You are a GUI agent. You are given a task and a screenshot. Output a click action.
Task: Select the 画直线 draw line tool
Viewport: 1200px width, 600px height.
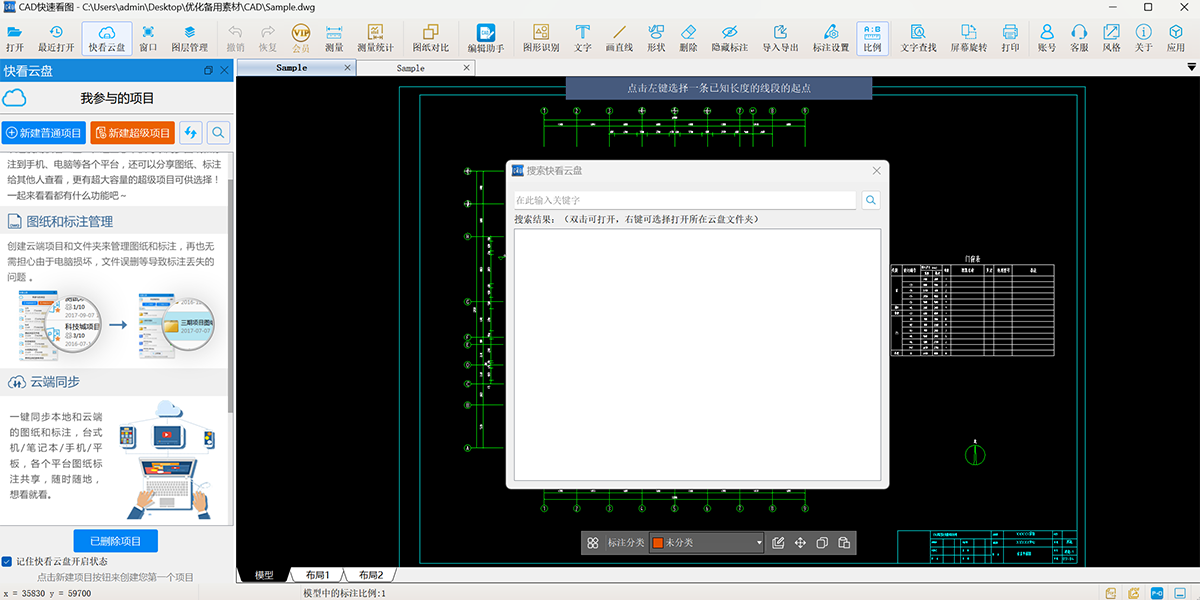(619, 38)
